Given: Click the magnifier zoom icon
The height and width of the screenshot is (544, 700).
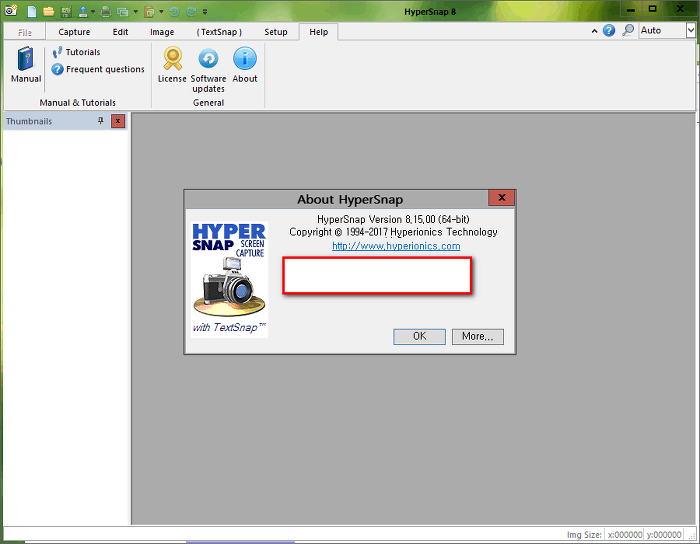Looking at the screenshot, I should click(x=628, y=30).
